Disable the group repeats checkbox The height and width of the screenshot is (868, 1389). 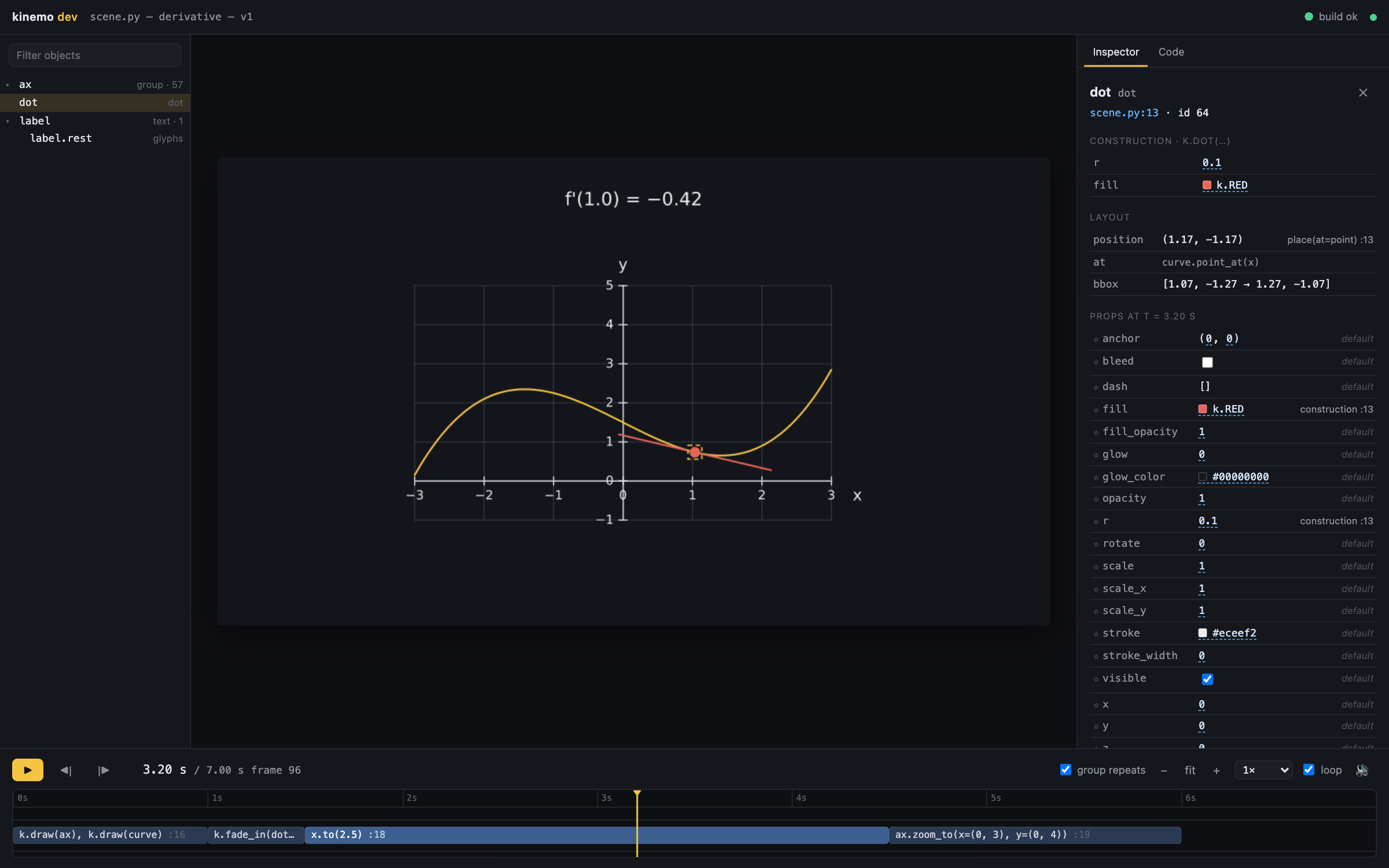[x=1065, y=770]
